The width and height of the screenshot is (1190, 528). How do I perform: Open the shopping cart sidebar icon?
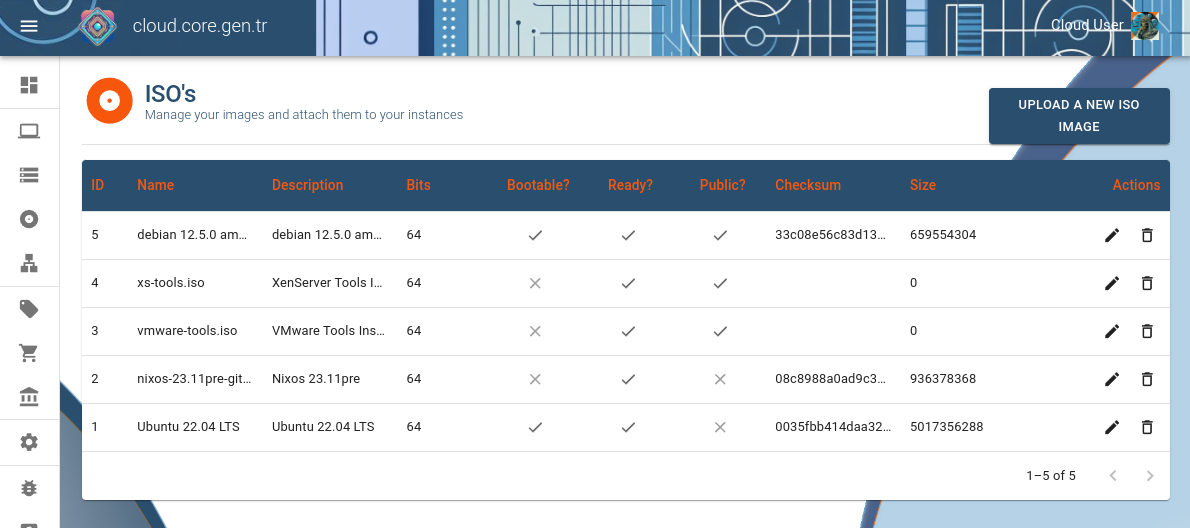click(29, 353)
